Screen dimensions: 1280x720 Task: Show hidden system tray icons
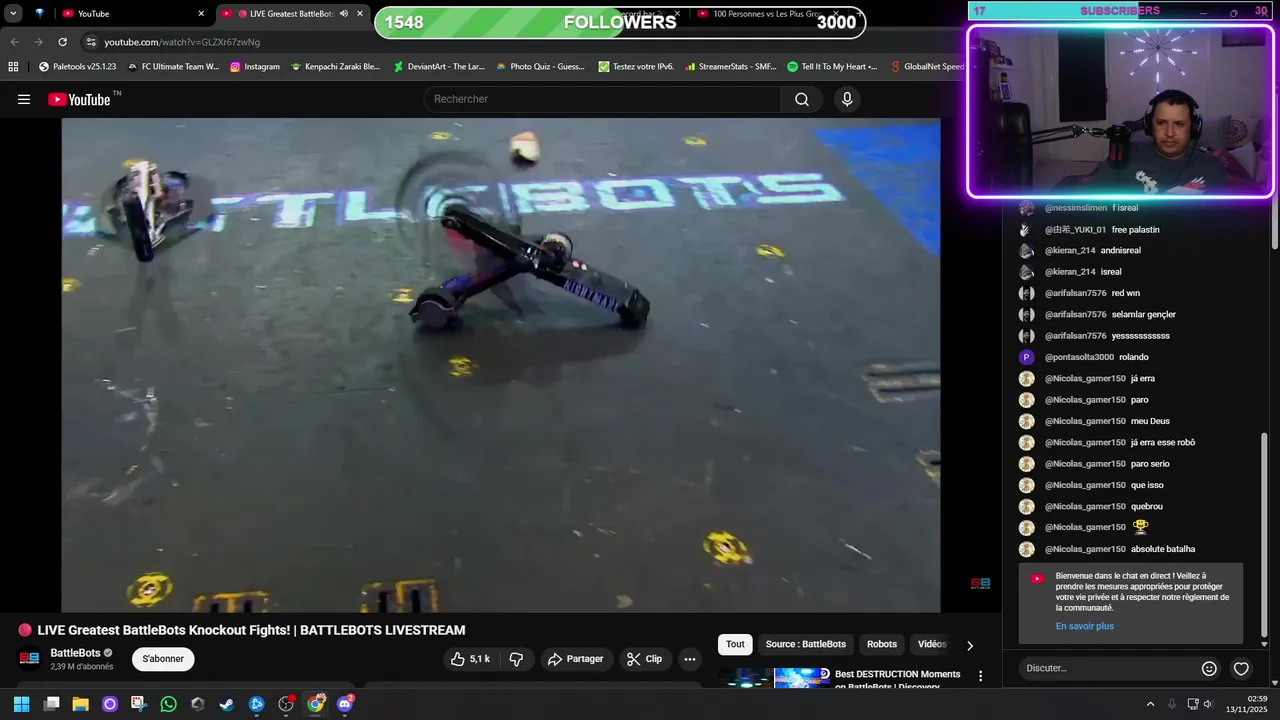pos(1150,704)
